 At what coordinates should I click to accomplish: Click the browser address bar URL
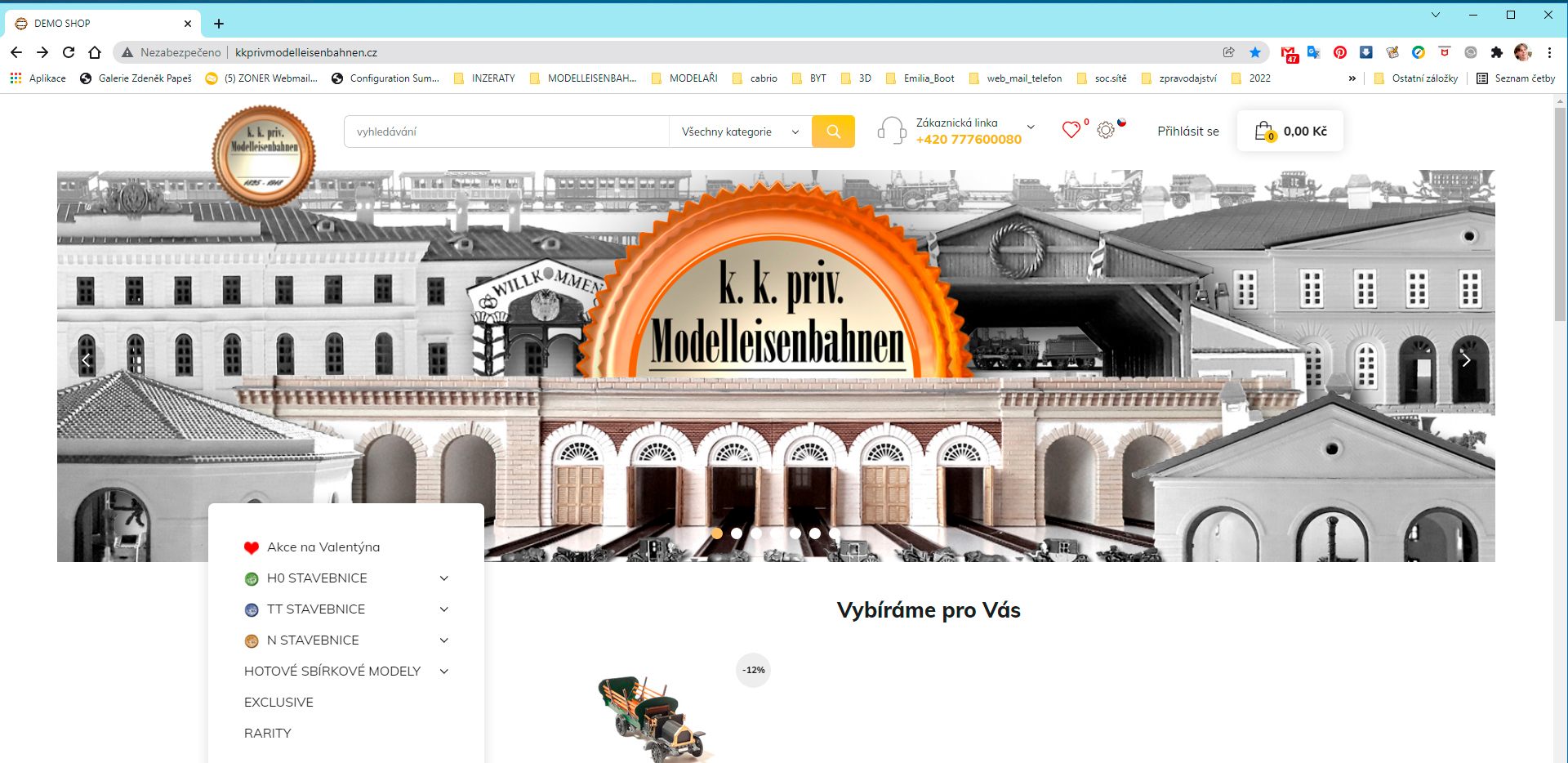pos(306,52)
